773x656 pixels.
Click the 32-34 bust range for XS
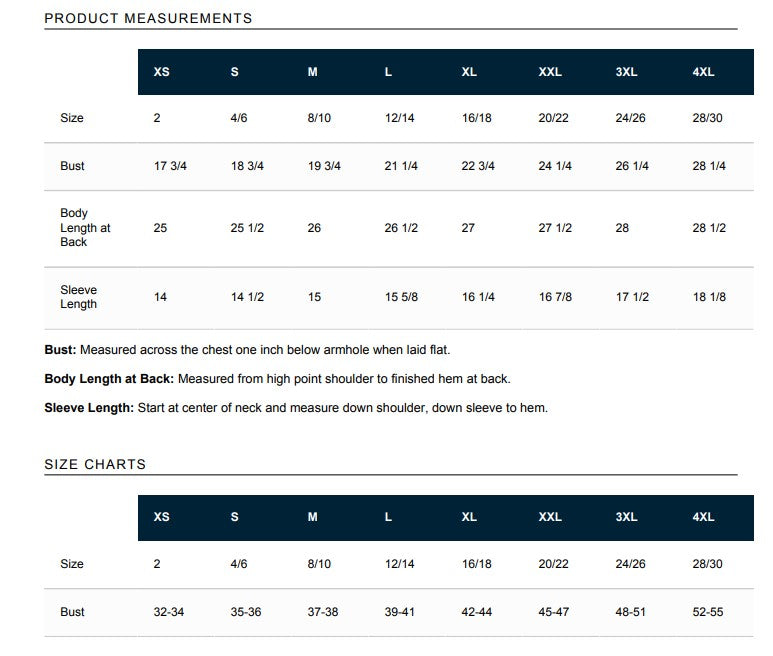tap(169, 612)
